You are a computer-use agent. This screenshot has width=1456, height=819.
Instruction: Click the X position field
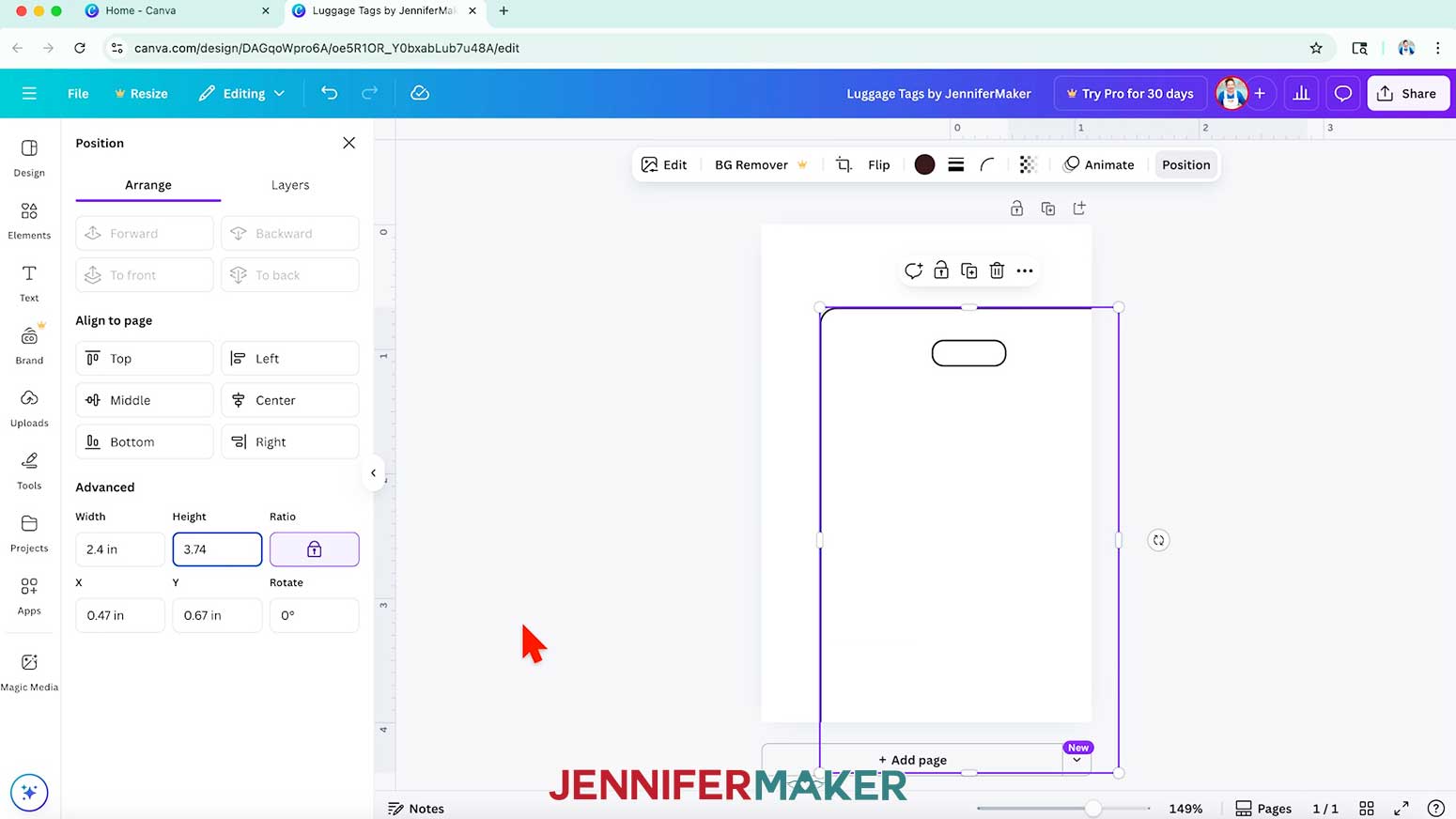coord(120,615)
